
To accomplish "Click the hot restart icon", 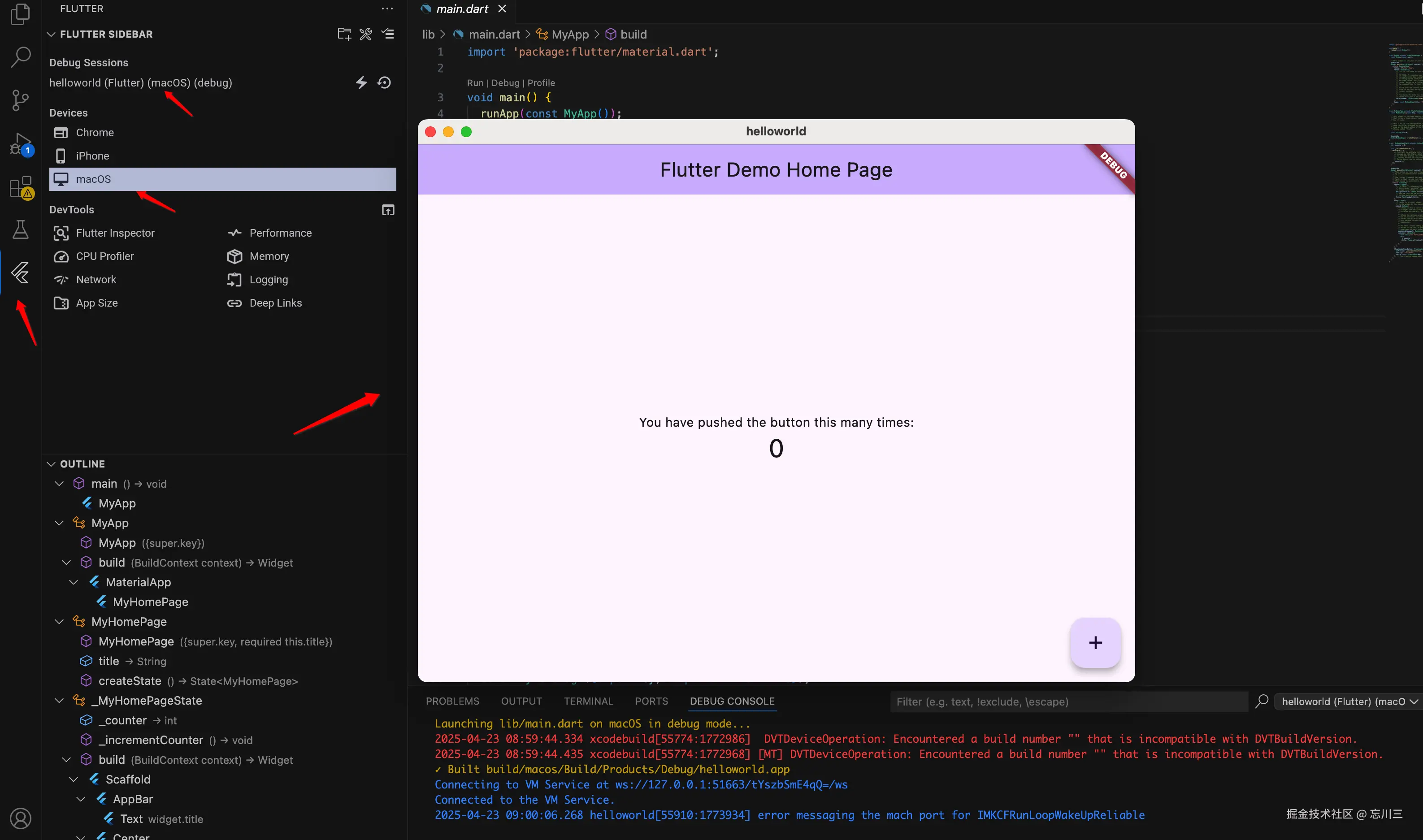I will pos(384,82).
